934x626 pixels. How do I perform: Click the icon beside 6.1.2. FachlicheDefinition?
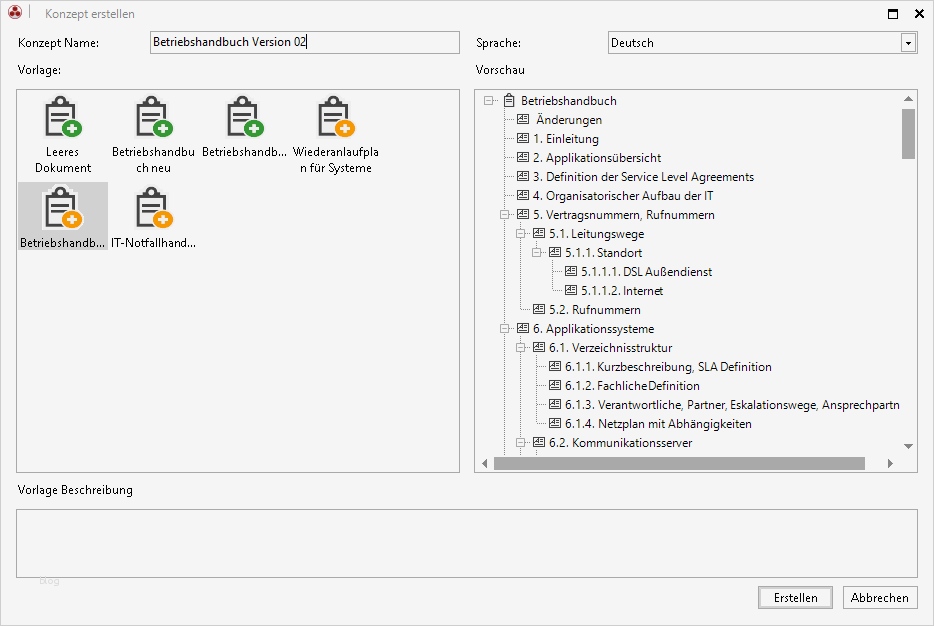[555, 386]
